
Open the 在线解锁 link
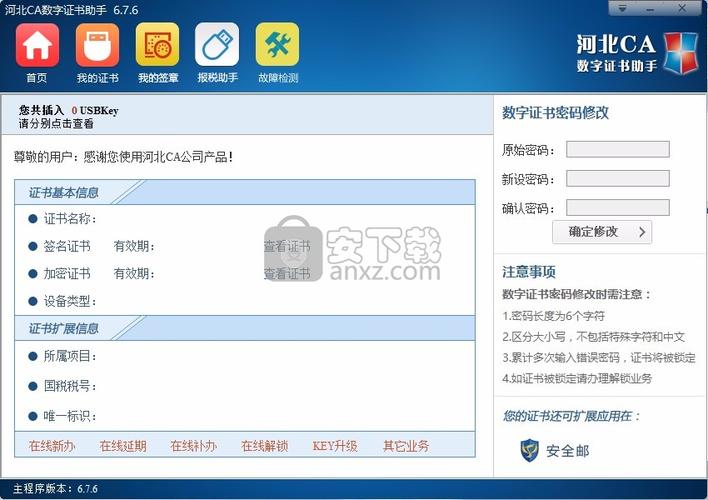pos(264,446)
